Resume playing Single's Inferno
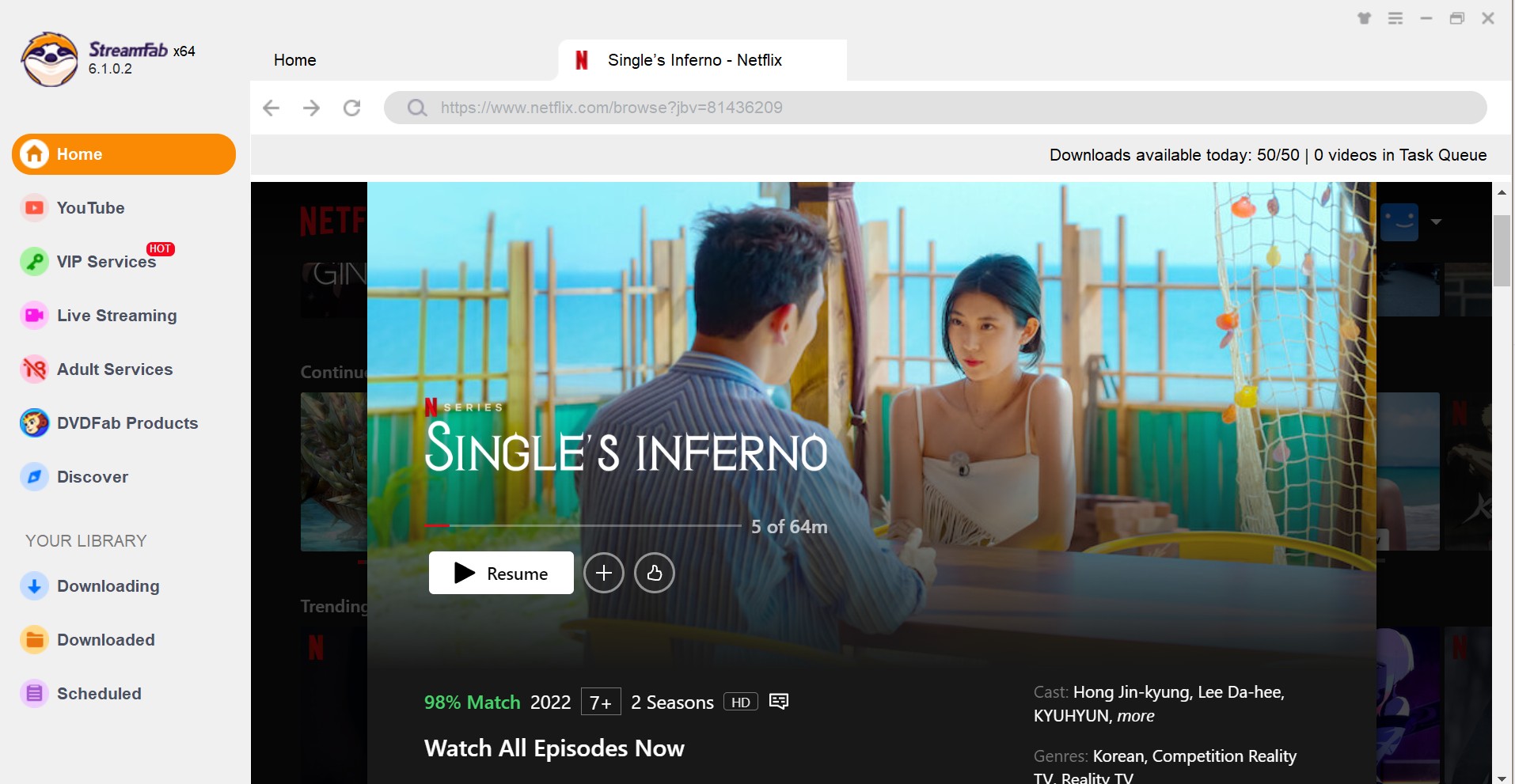This screenshot has height=784, width=1515. point(501,573)
